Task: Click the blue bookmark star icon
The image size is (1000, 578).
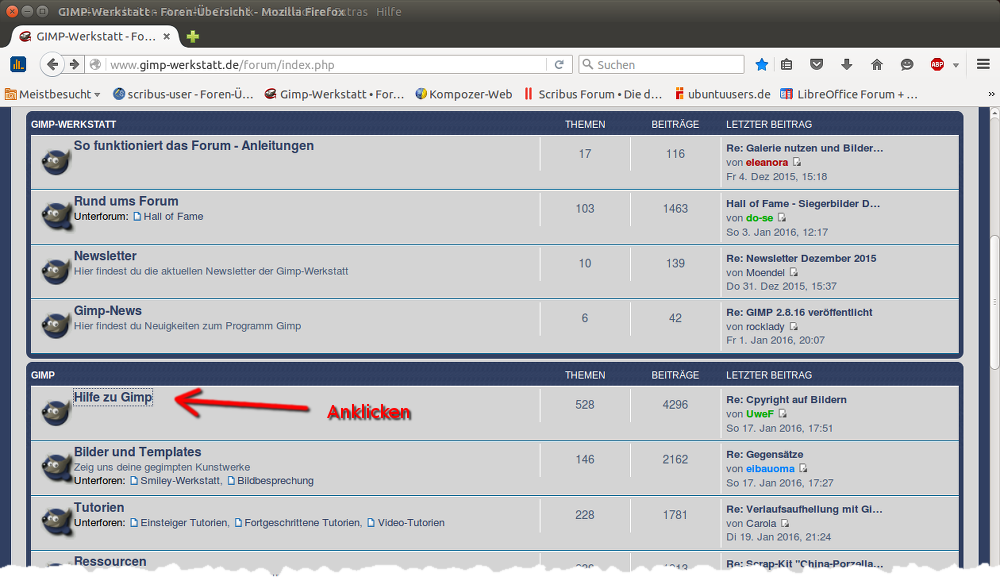Action: tap(761, 64)
